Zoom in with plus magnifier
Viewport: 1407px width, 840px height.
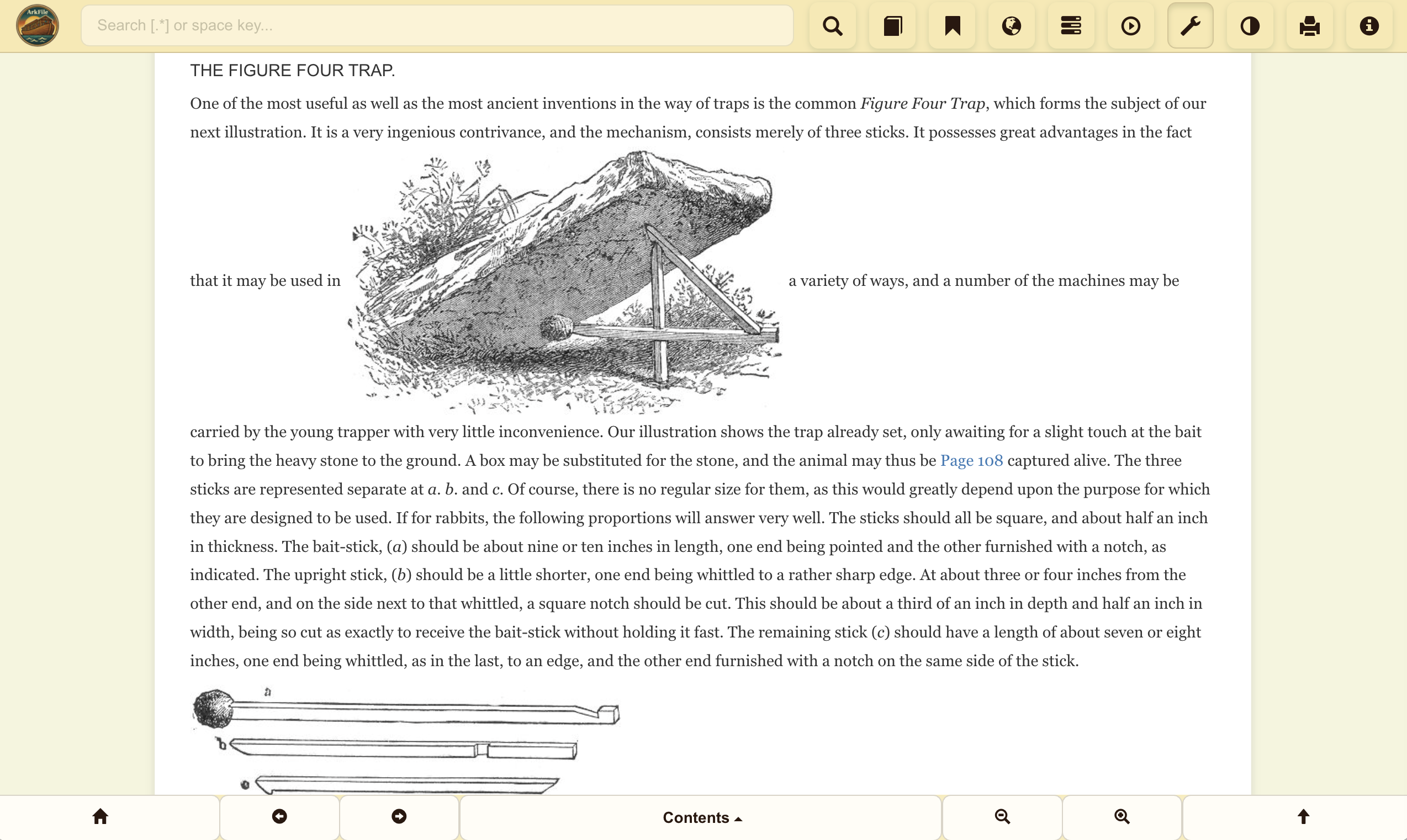tap(1122, 816)
